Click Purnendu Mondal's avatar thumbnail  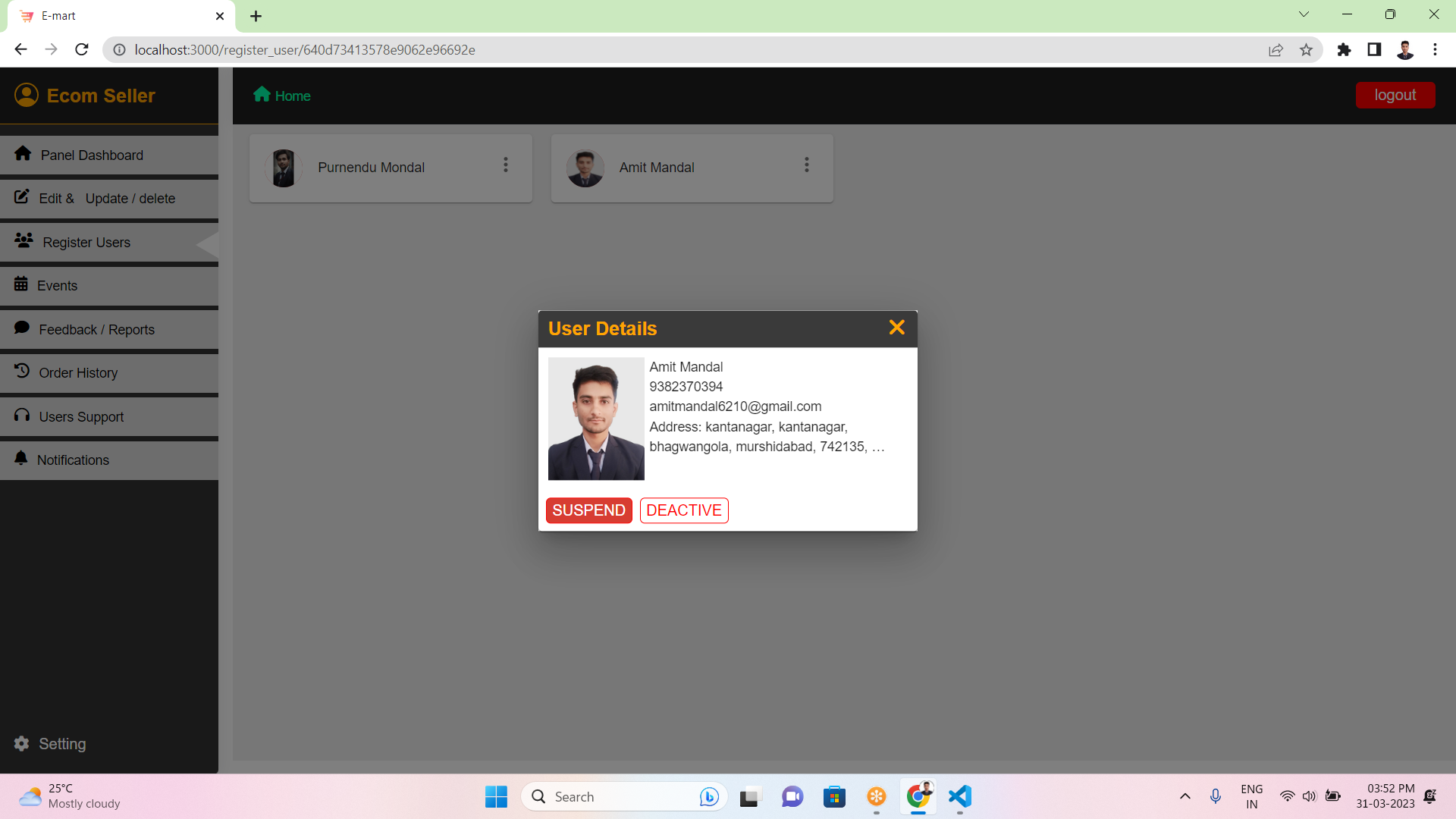click(284, 168)
